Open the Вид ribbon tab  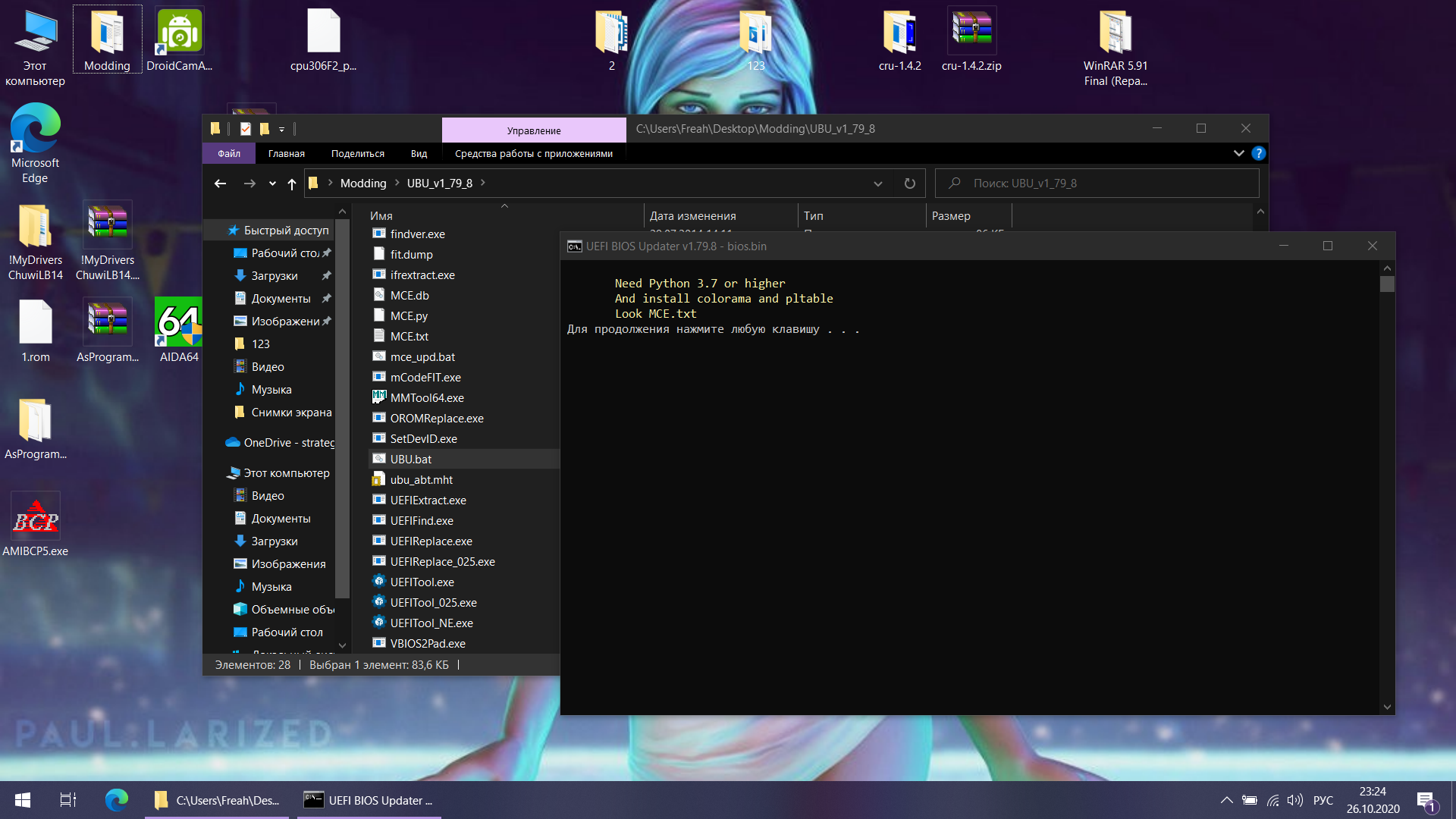[x=419, y=154]
